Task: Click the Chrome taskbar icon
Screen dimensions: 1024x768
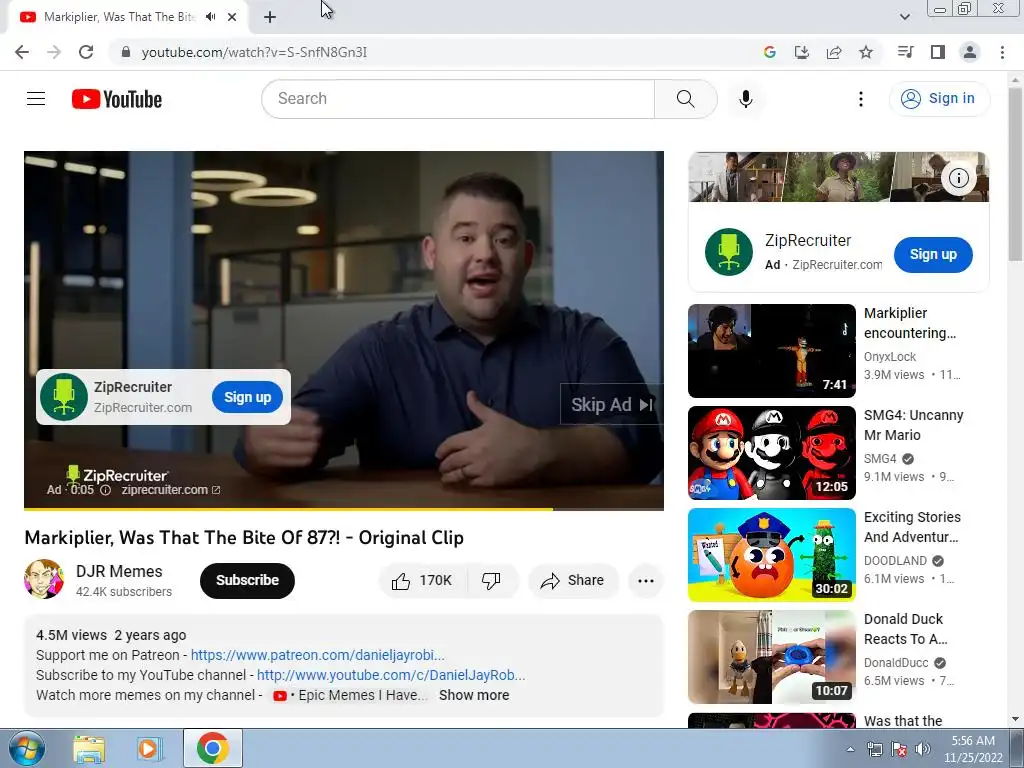Action: click(x=212, y=748)
